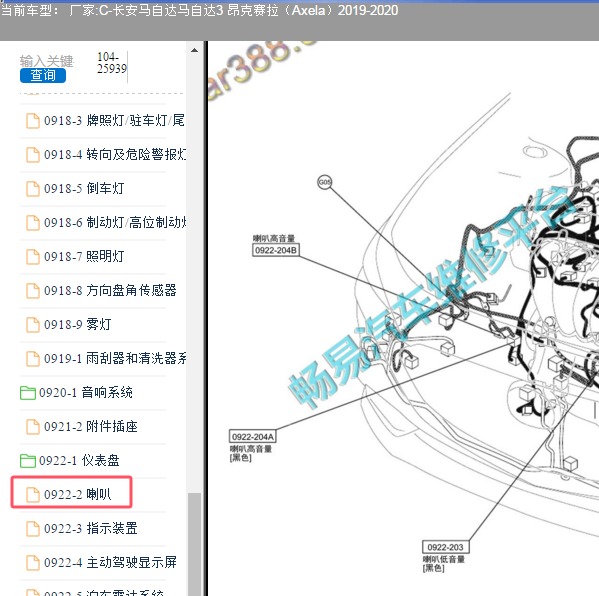The image size is (599, 596).
Task: Click the 输入关键 keyword input field
Action: (x=46, y=61)
